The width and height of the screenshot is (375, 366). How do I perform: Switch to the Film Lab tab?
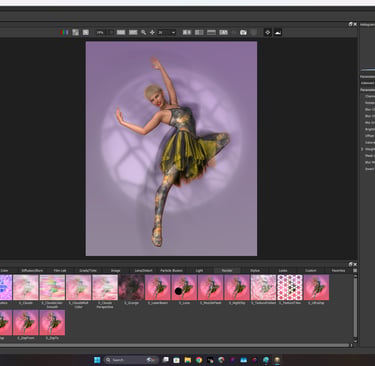pyautogui.click(x=60, y=270)
